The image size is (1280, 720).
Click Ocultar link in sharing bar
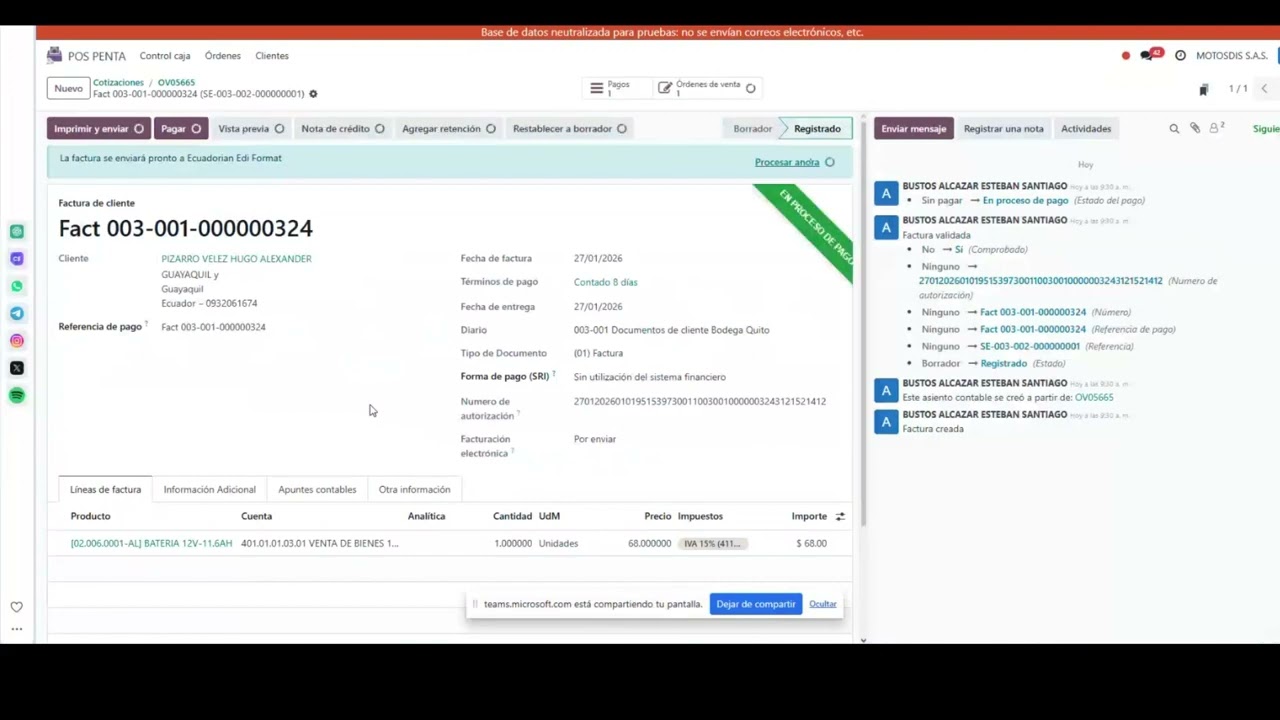pyautogui.click(x=823, y=604)
